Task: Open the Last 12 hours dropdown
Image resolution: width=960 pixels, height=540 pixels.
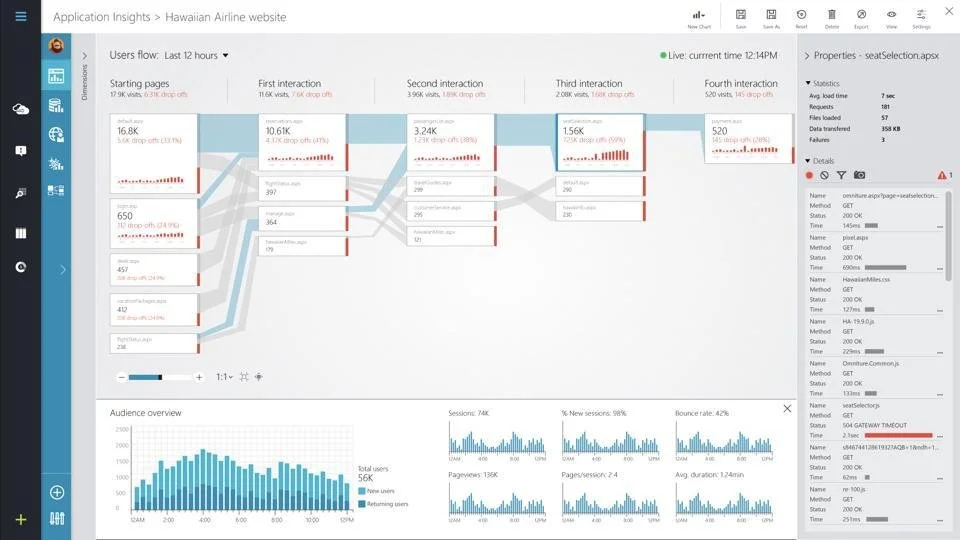Action: click(x=196, y=55)
